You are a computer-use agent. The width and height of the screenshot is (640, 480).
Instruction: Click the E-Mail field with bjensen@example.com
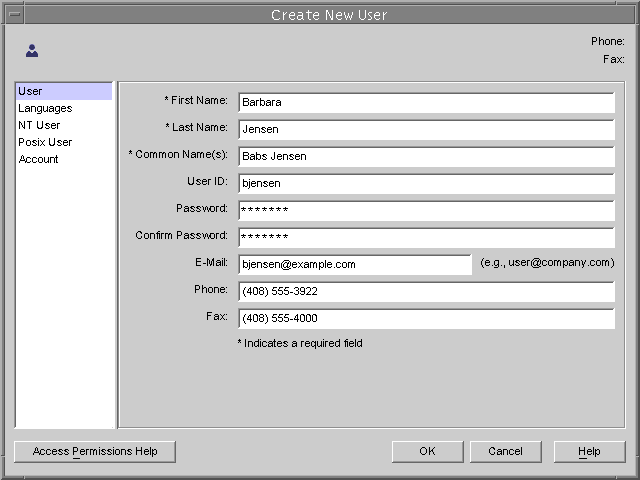pyautogui.click(x=355, y=264)
